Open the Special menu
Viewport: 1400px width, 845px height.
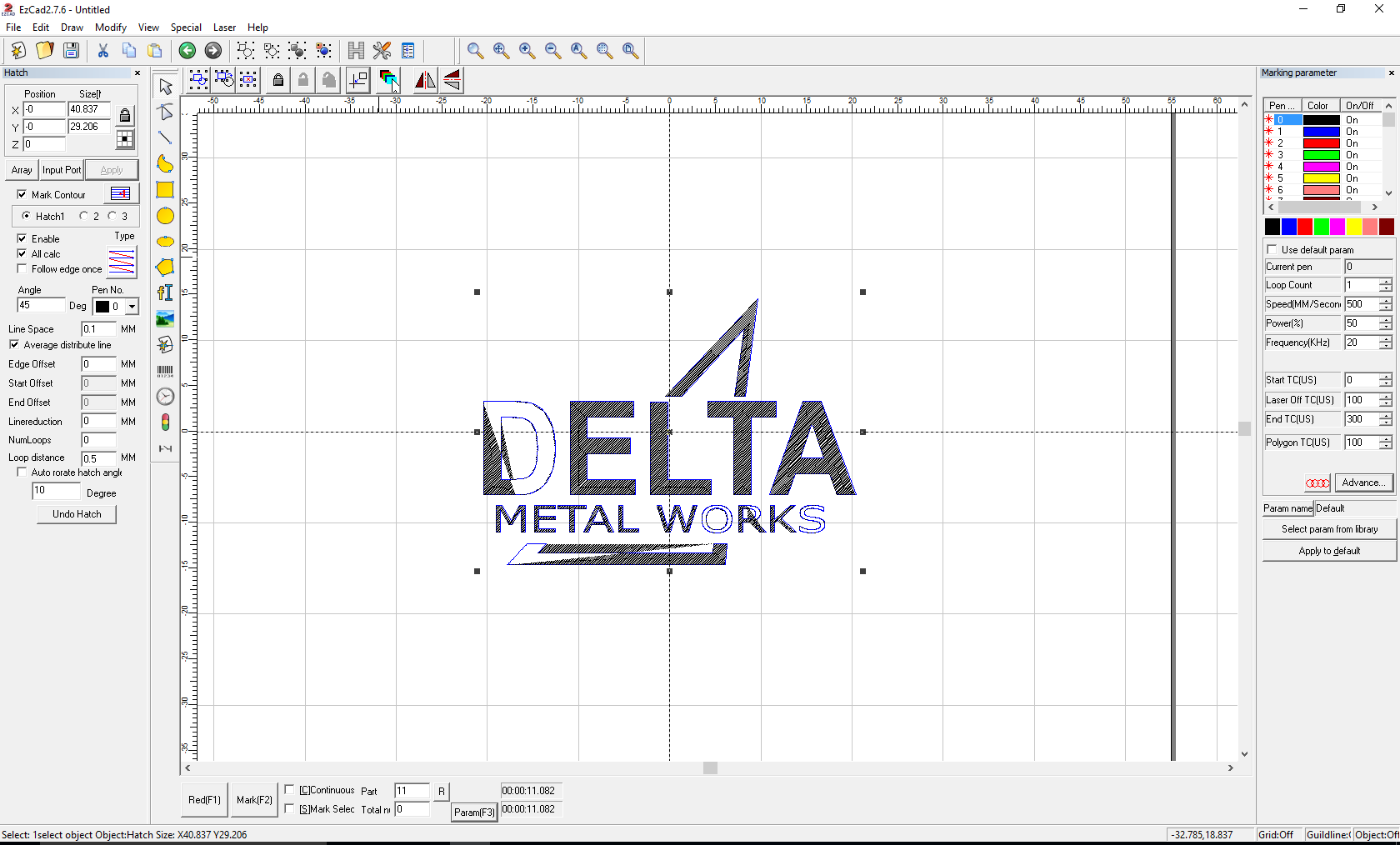coord(186,27)
